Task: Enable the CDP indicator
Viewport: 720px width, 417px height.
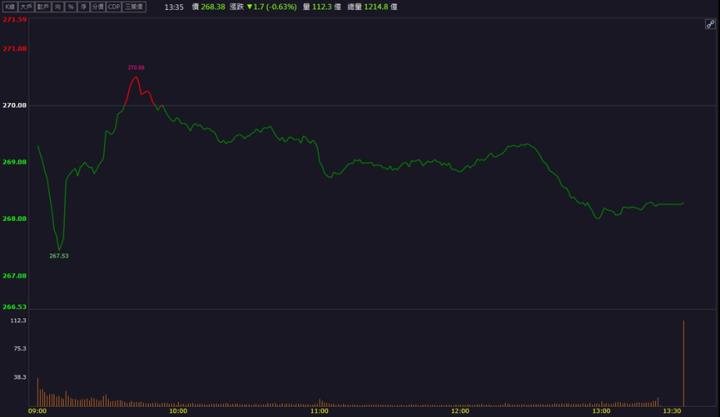Action: tap(114, 6)
